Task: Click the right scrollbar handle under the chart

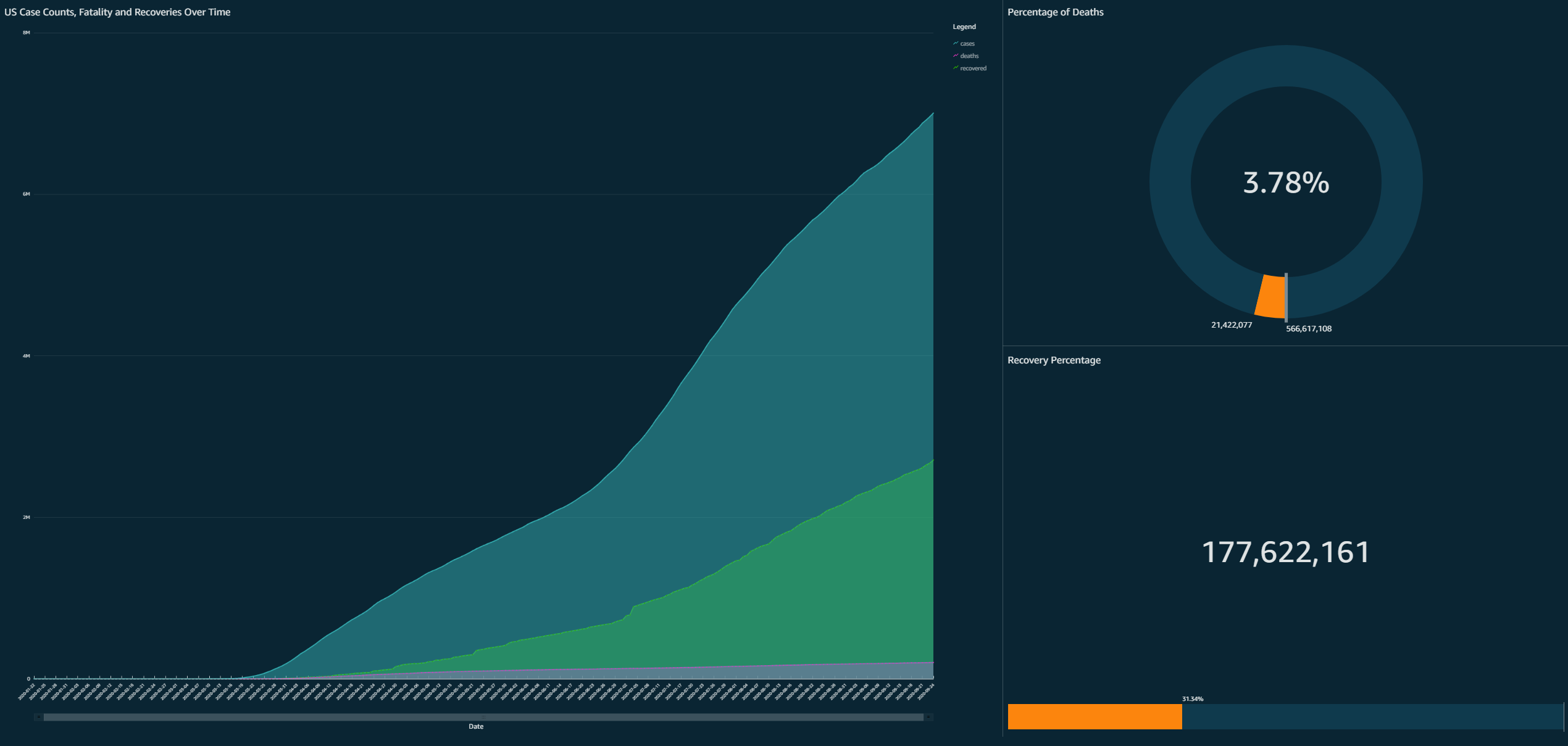Action: (x=928, y=717)
